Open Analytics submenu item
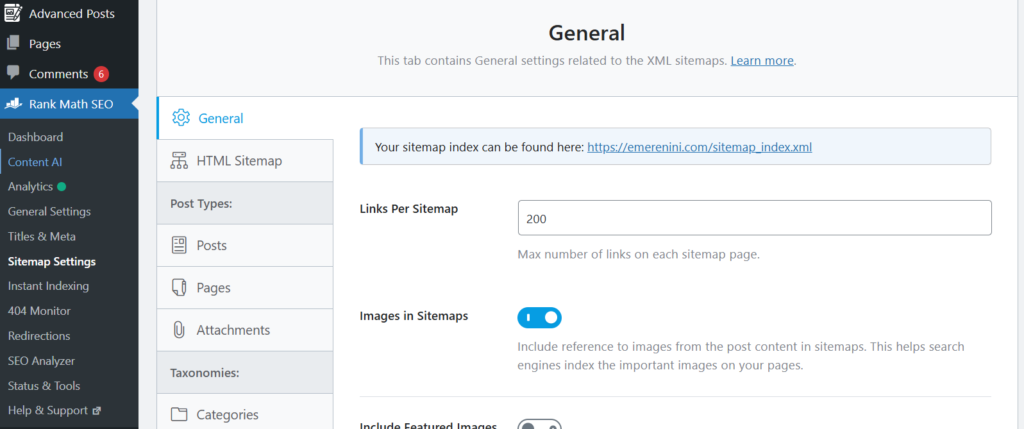The width and height of the screenshot is (1024, 429). pos(30,187)
